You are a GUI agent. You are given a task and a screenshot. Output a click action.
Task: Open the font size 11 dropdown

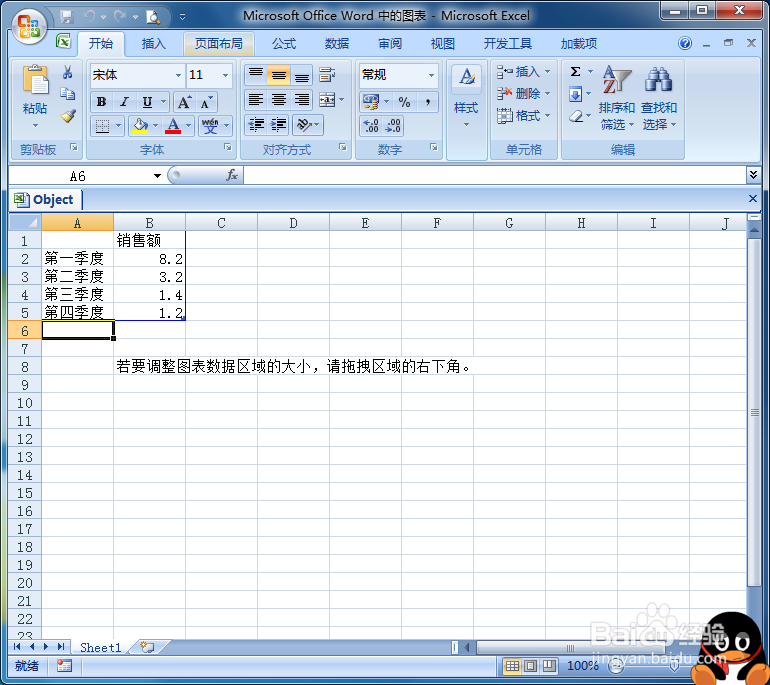click(x=225, y=75)
